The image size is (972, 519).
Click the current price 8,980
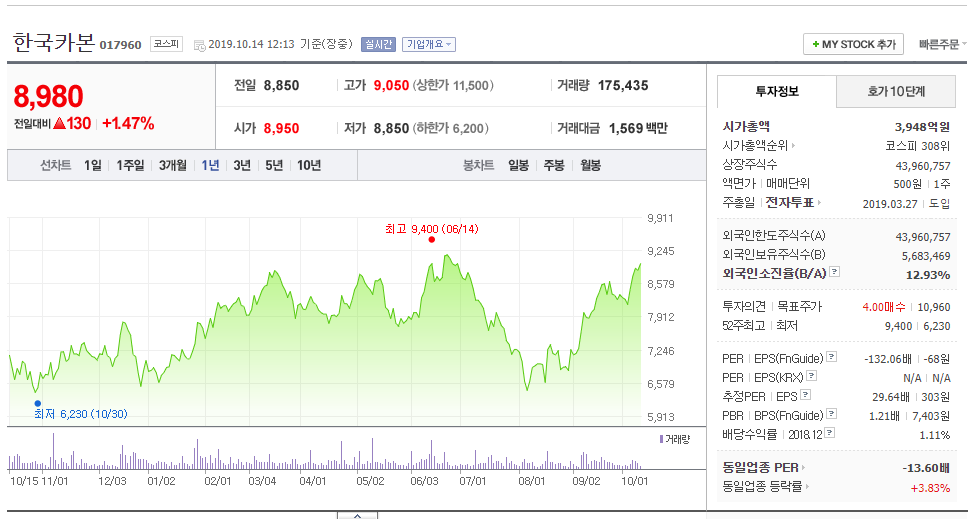tap(48, 97)
